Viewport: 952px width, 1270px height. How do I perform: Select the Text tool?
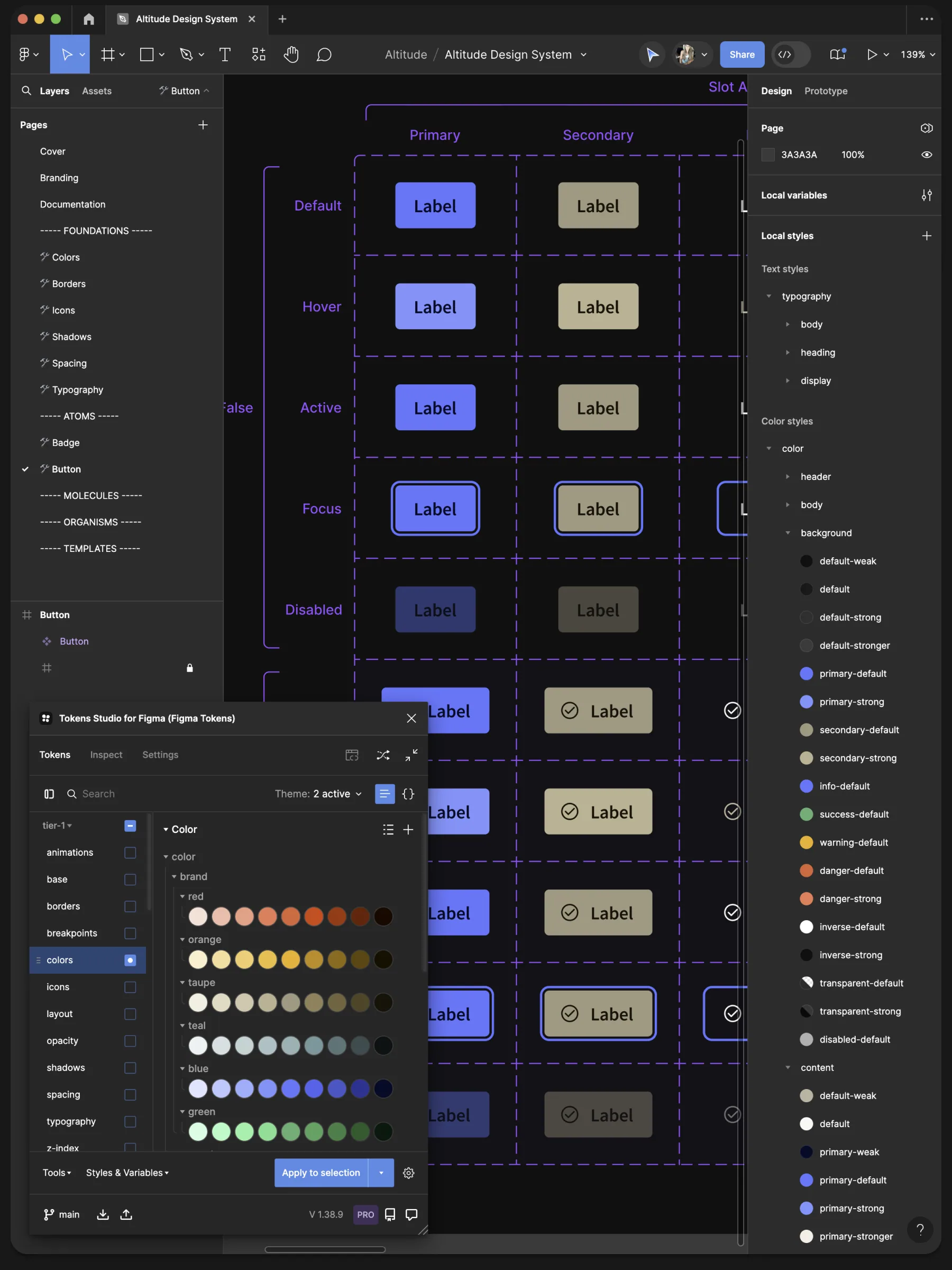click(225, 55)
